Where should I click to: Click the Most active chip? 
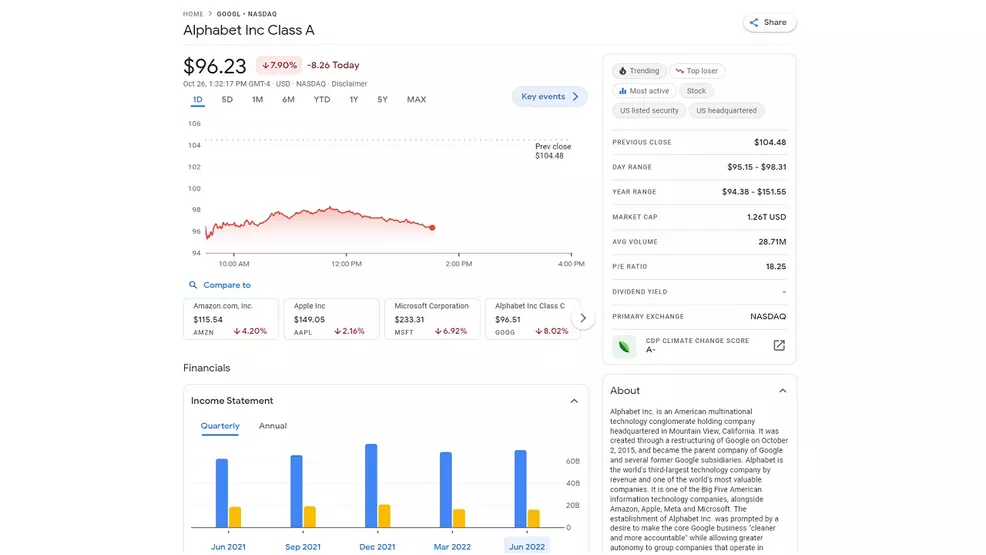644,91
